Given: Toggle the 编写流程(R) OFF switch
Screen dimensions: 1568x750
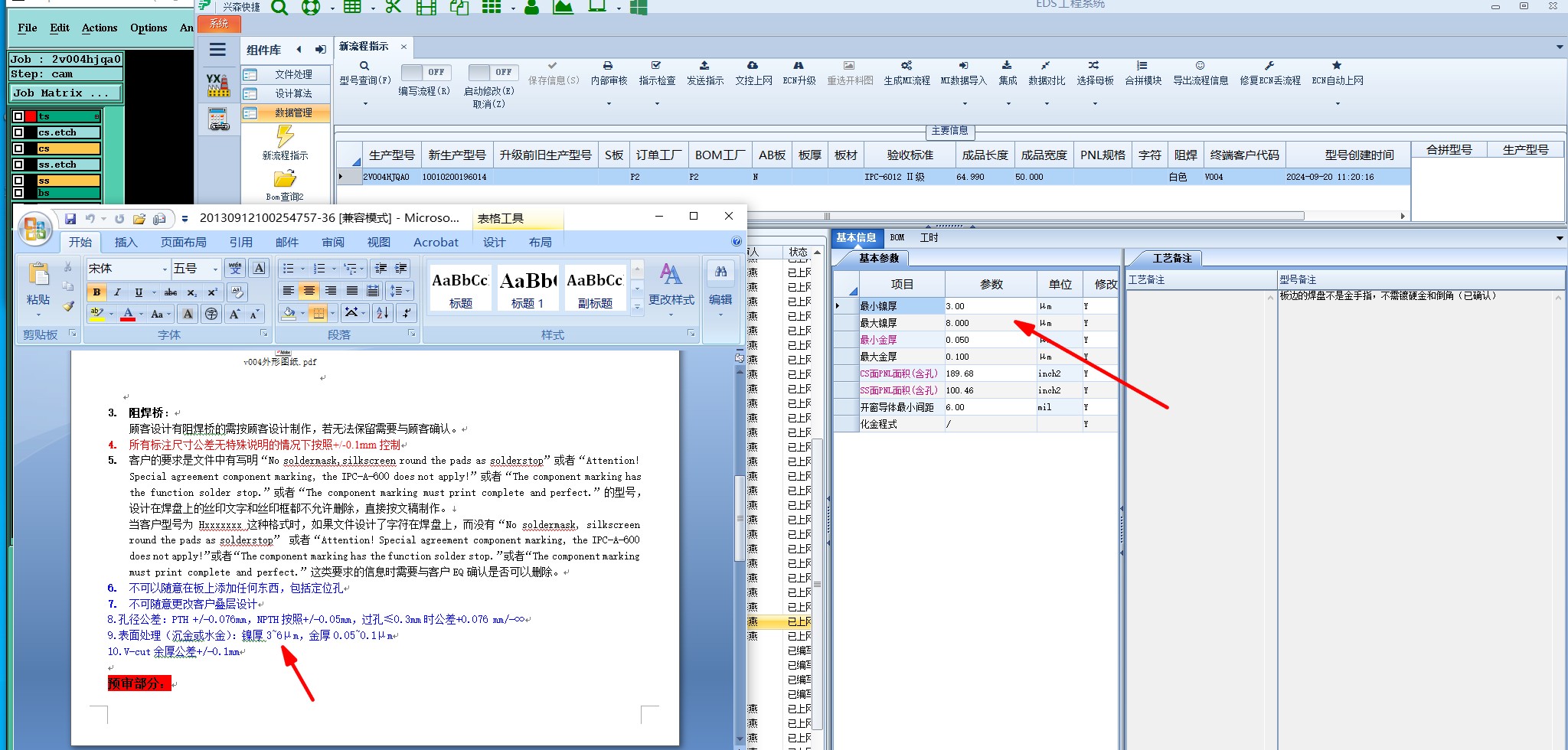Looking at the screenshot, I should (x=426, y=72).
